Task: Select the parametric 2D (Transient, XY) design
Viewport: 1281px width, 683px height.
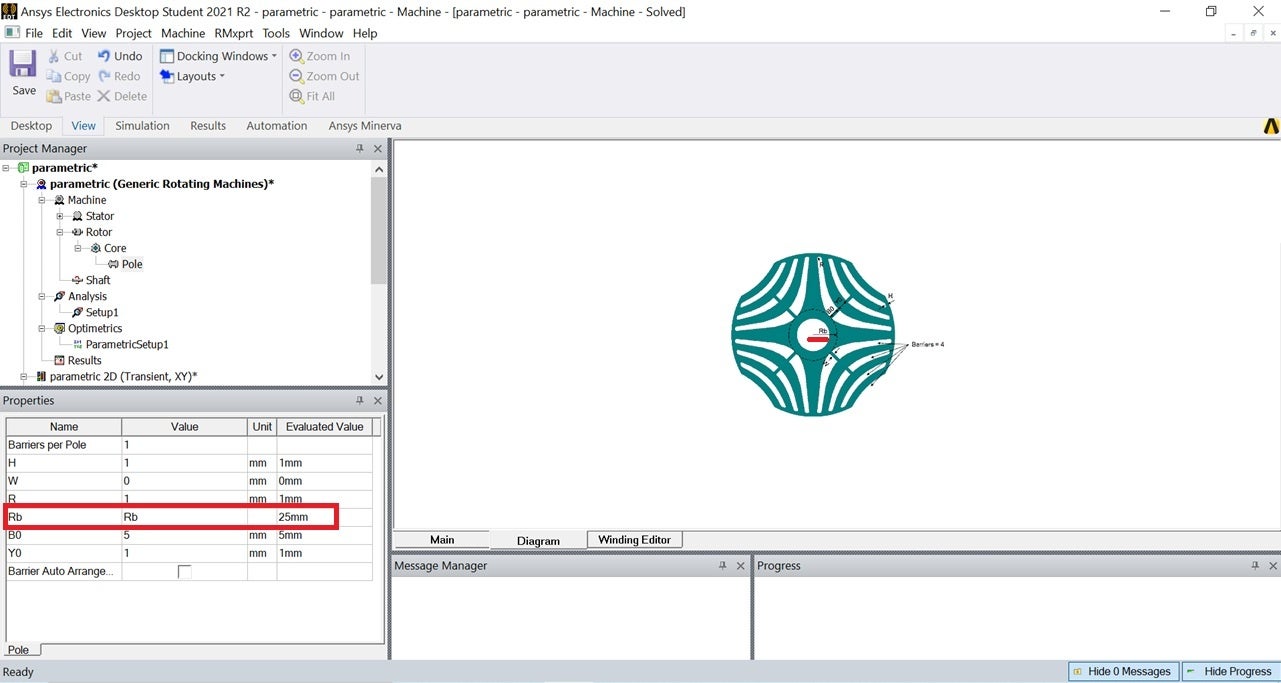Action: [123, 376]
